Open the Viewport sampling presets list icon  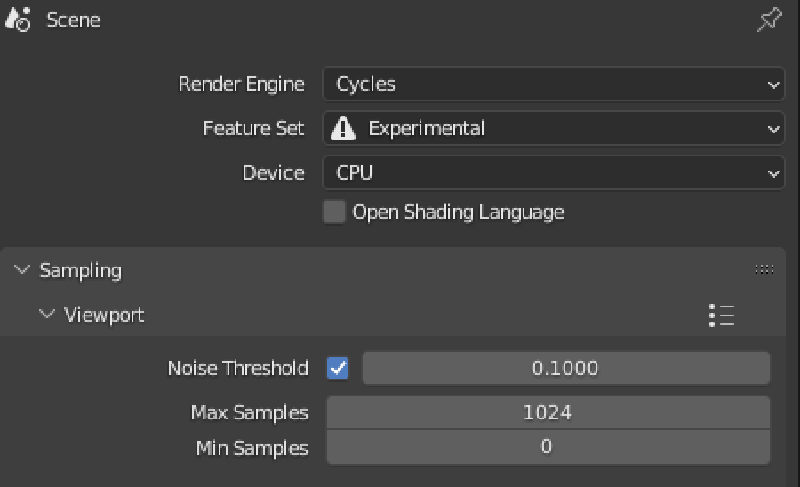click(x=721, y=315)
